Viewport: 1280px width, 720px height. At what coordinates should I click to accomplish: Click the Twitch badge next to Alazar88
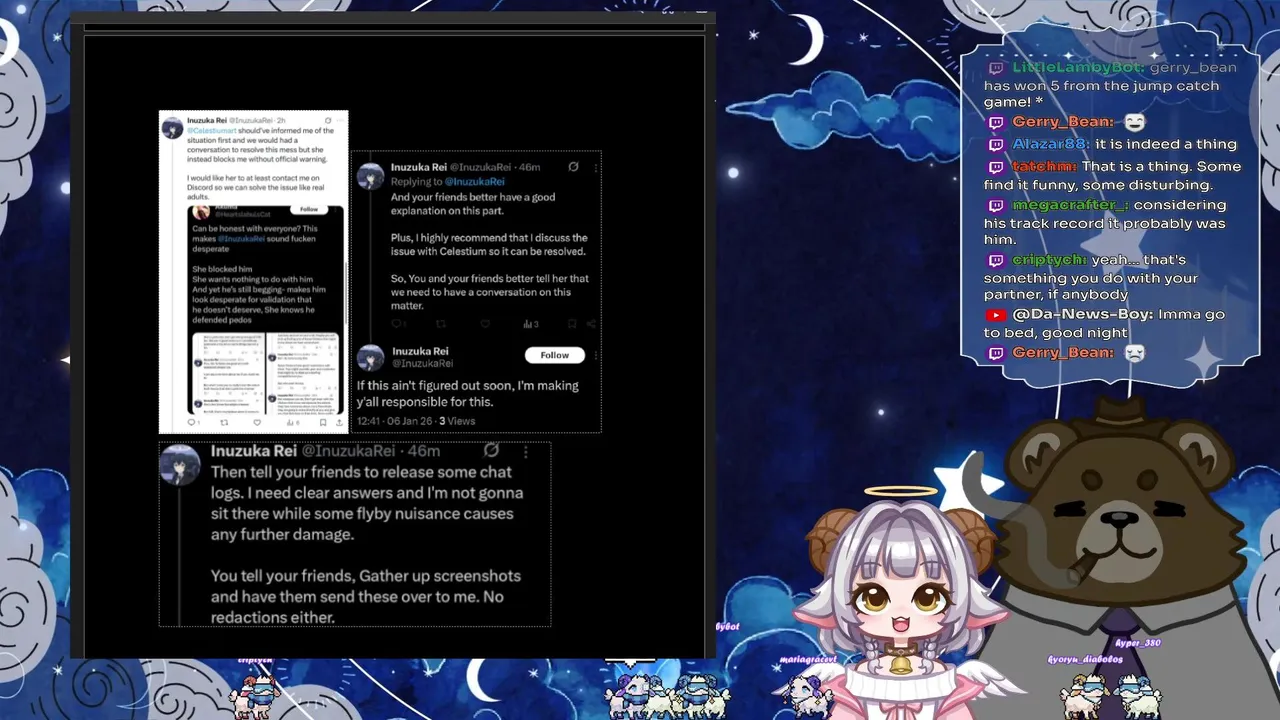[996, 144]
